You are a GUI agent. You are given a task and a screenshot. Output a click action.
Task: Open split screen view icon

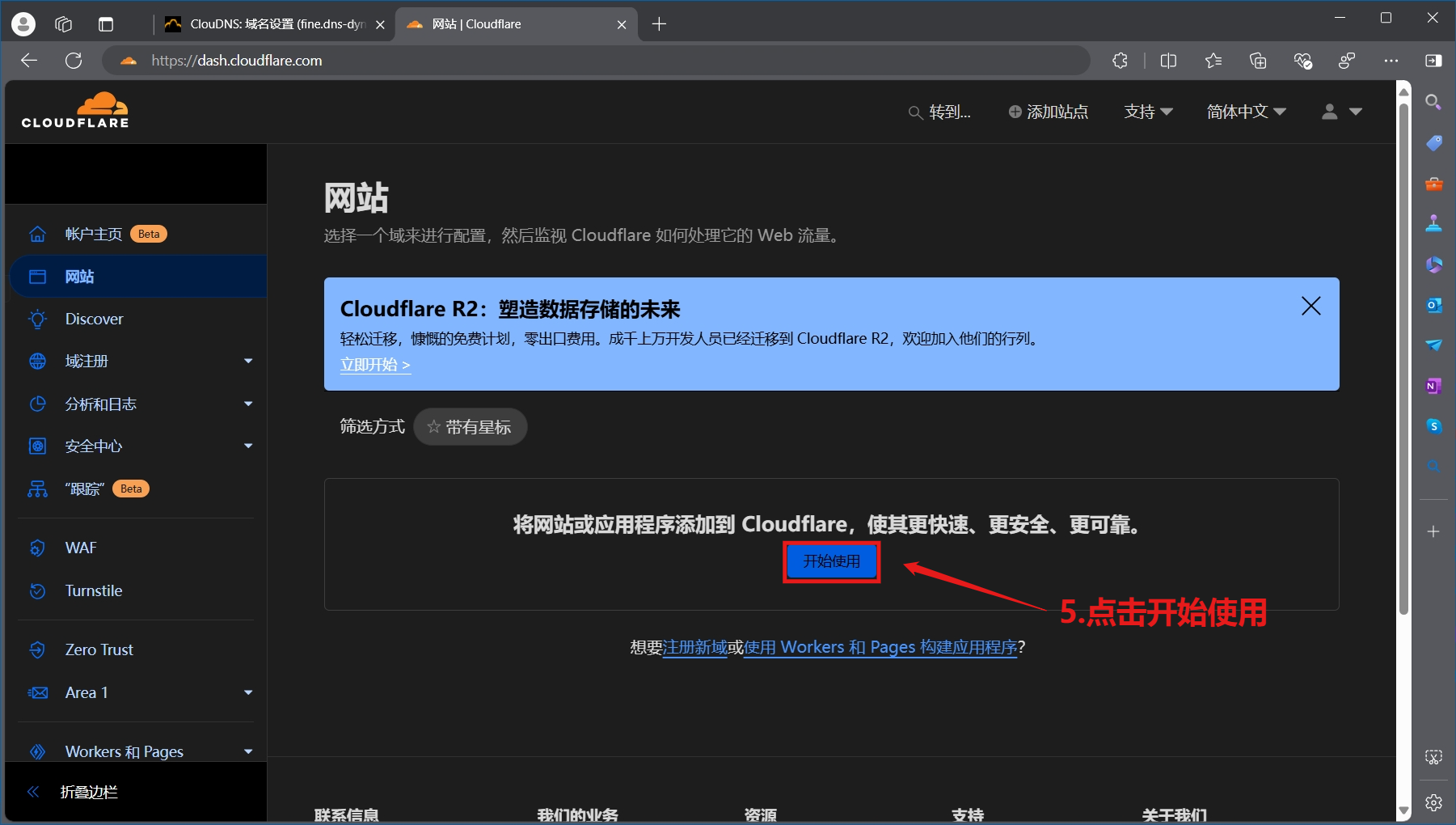(x=1168, y=61)
